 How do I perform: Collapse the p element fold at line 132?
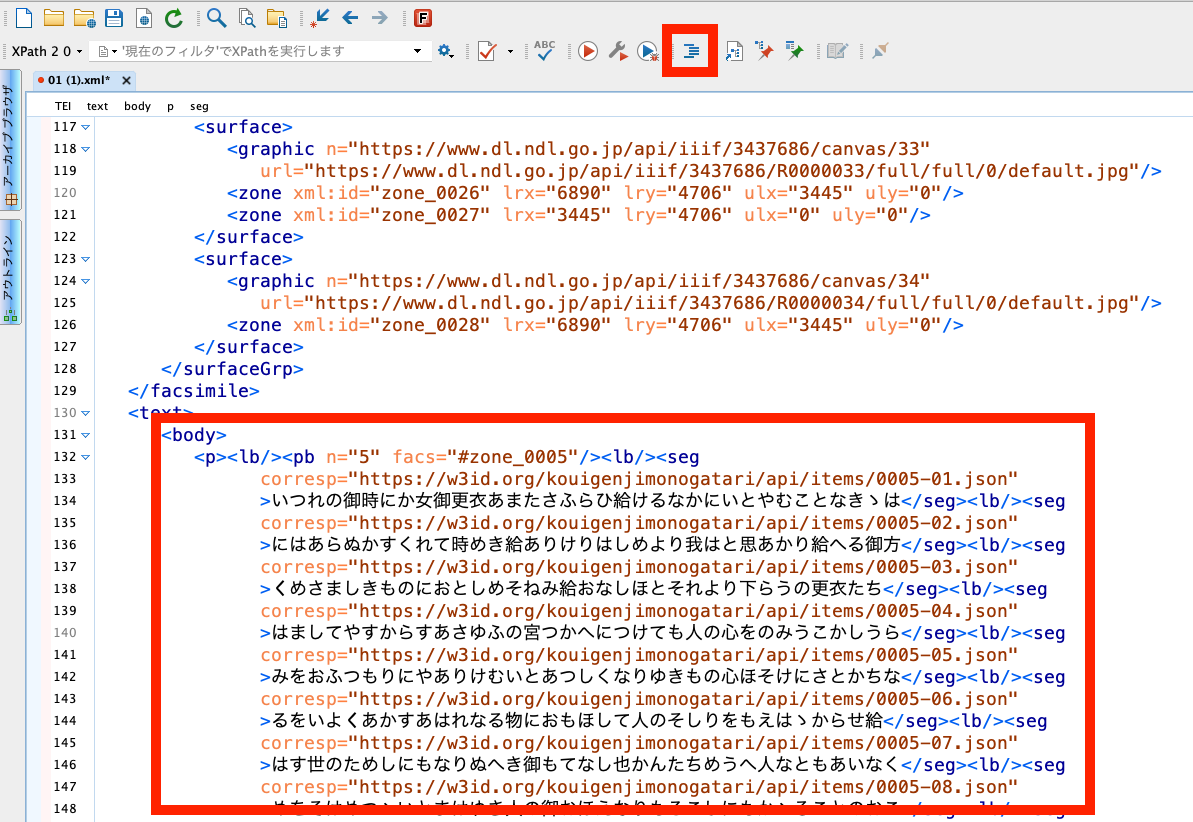coord(85,457)
